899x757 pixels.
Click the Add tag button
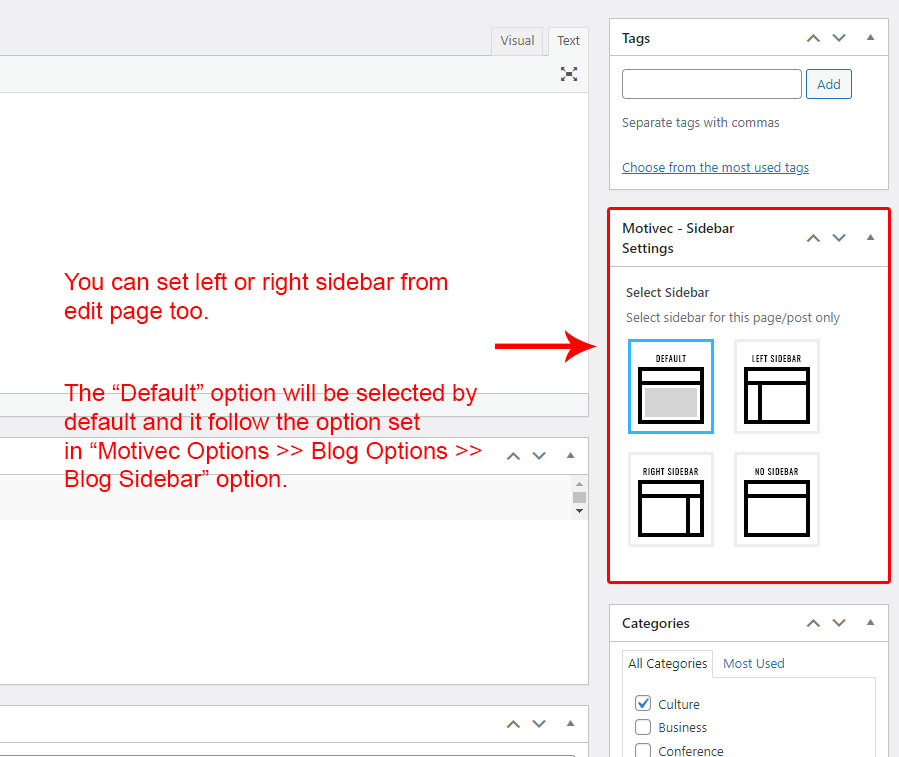(828, 84)
